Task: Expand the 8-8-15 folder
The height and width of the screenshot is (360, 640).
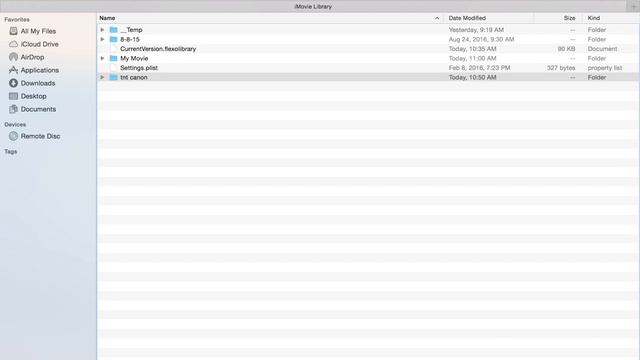Action: click(102, 39)
